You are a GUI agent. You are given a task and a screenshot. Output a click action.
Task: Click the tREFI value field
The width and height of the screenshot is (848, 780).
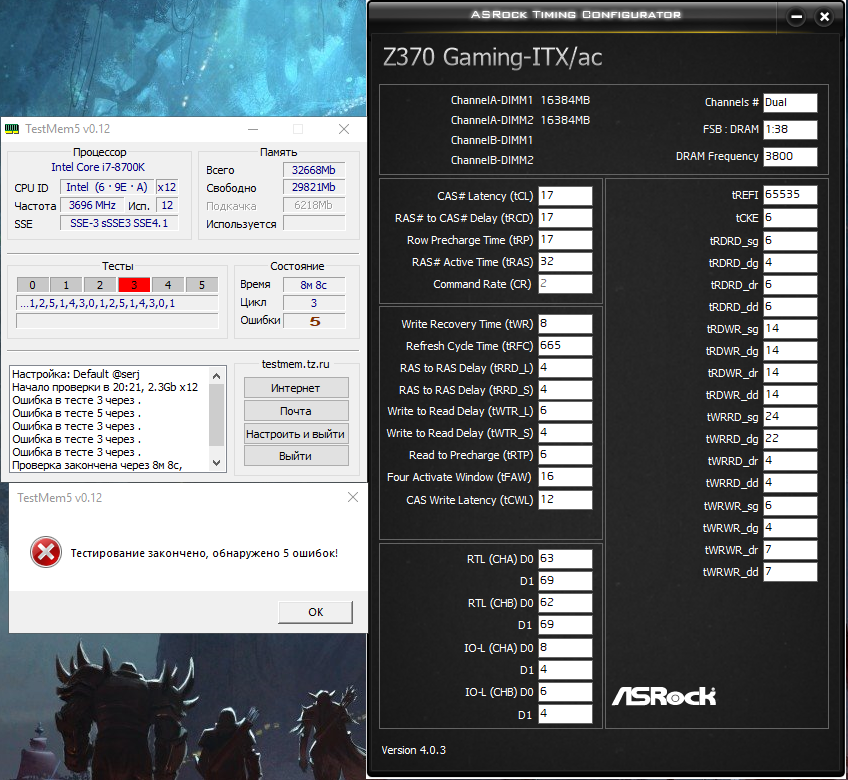790,195
